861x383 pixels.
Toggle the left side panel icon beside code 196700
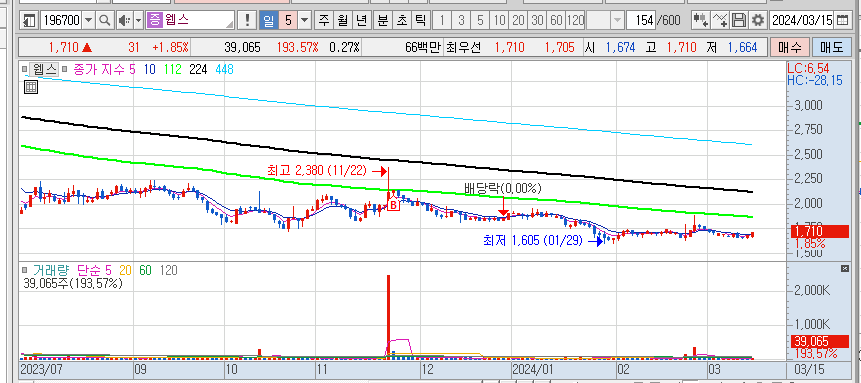29,21
